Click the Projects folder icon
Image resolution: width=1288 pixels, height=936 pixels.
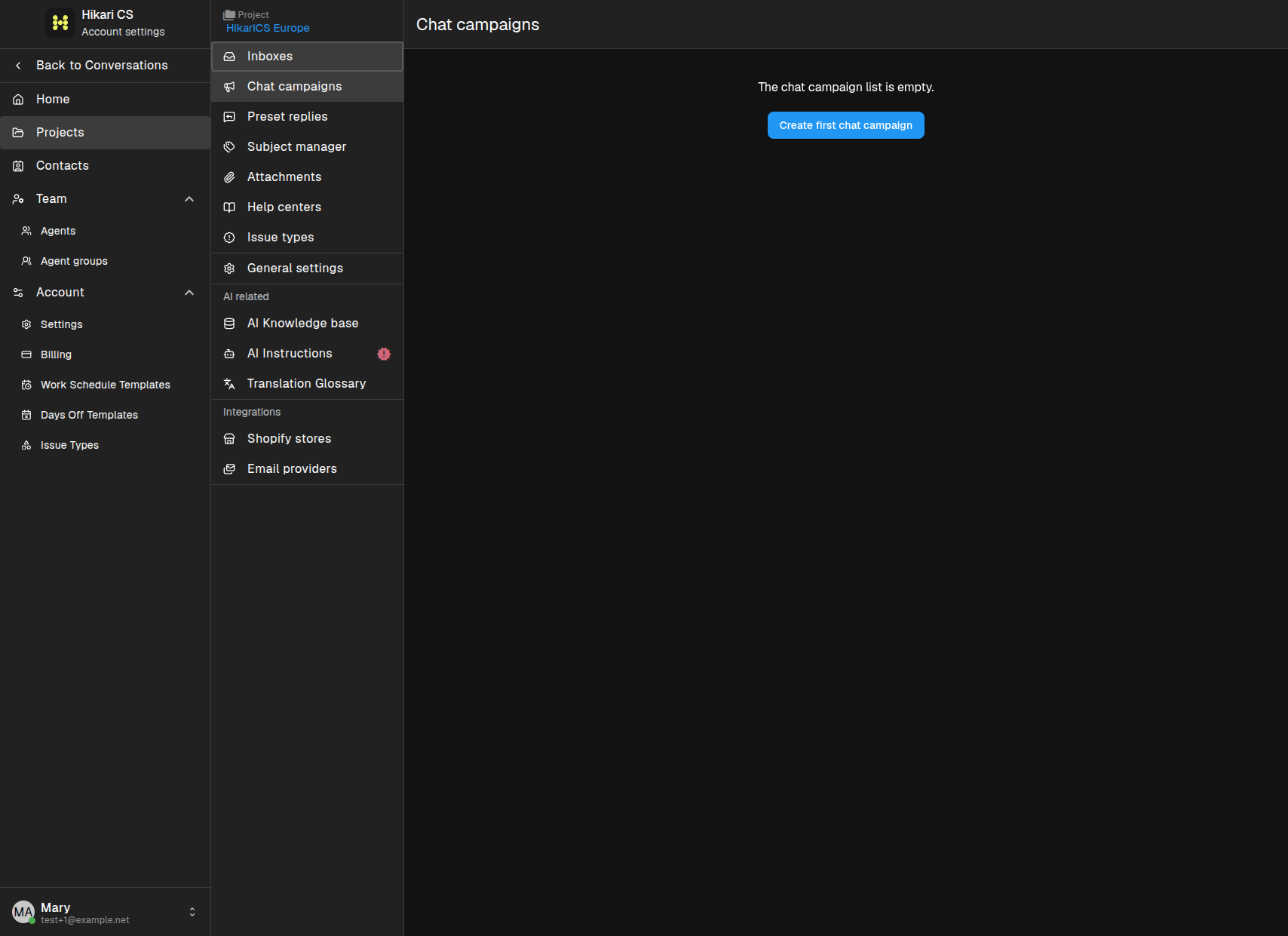[x=18, y=133]
